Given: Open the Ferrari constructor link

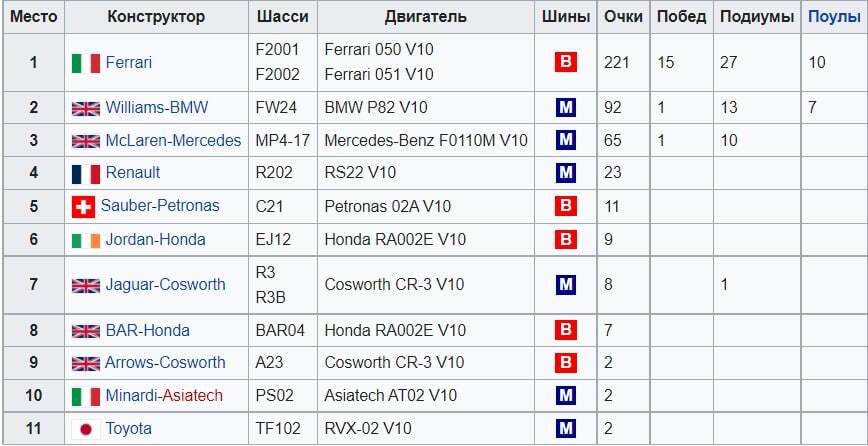Looking at the screenshot, I should [129, 63].
